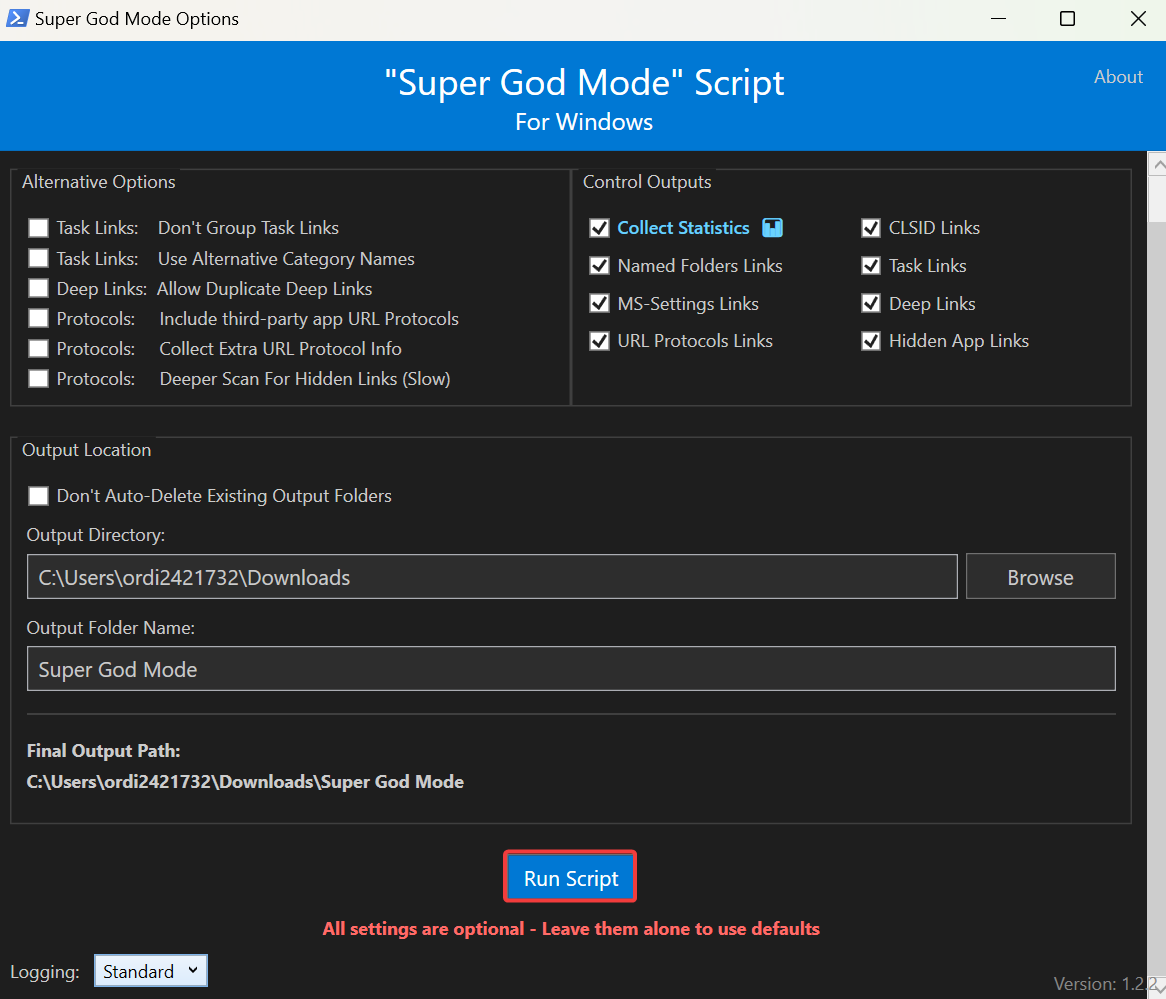Maximize the Super God Mode Options window

coord(1067,19)
